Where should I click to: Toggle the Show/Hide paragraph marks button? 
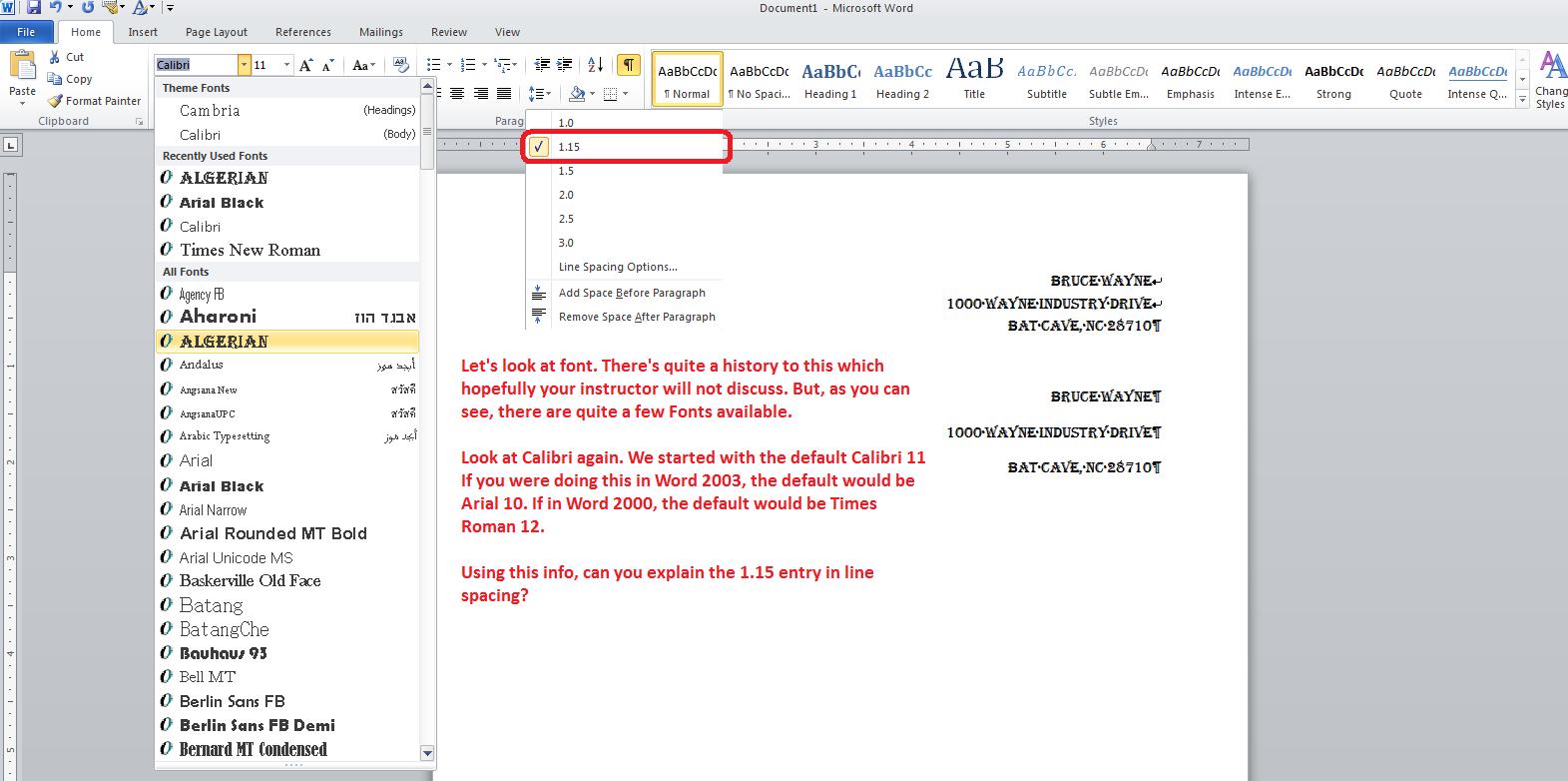click(629, 65)
